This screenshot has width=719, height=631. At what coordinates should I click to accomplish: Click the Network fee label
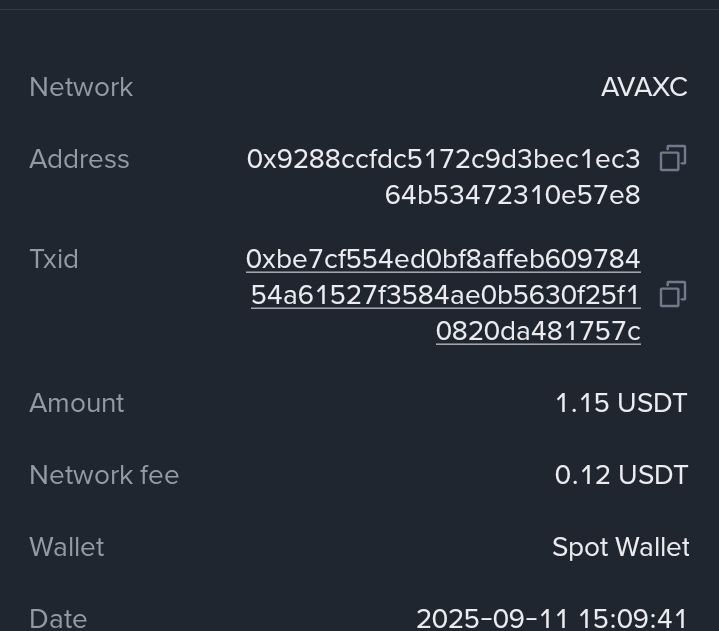pos(104,475)
